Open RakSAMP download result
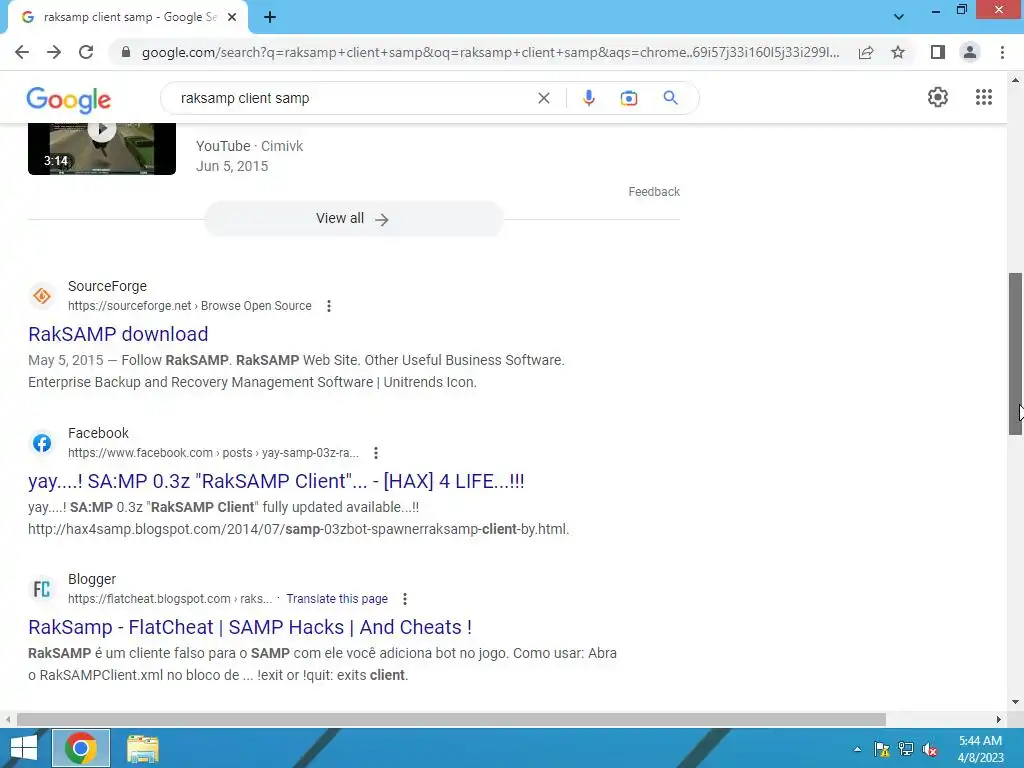The height and width of the screenshot is (768, 1024). click(x=118, y=334)
